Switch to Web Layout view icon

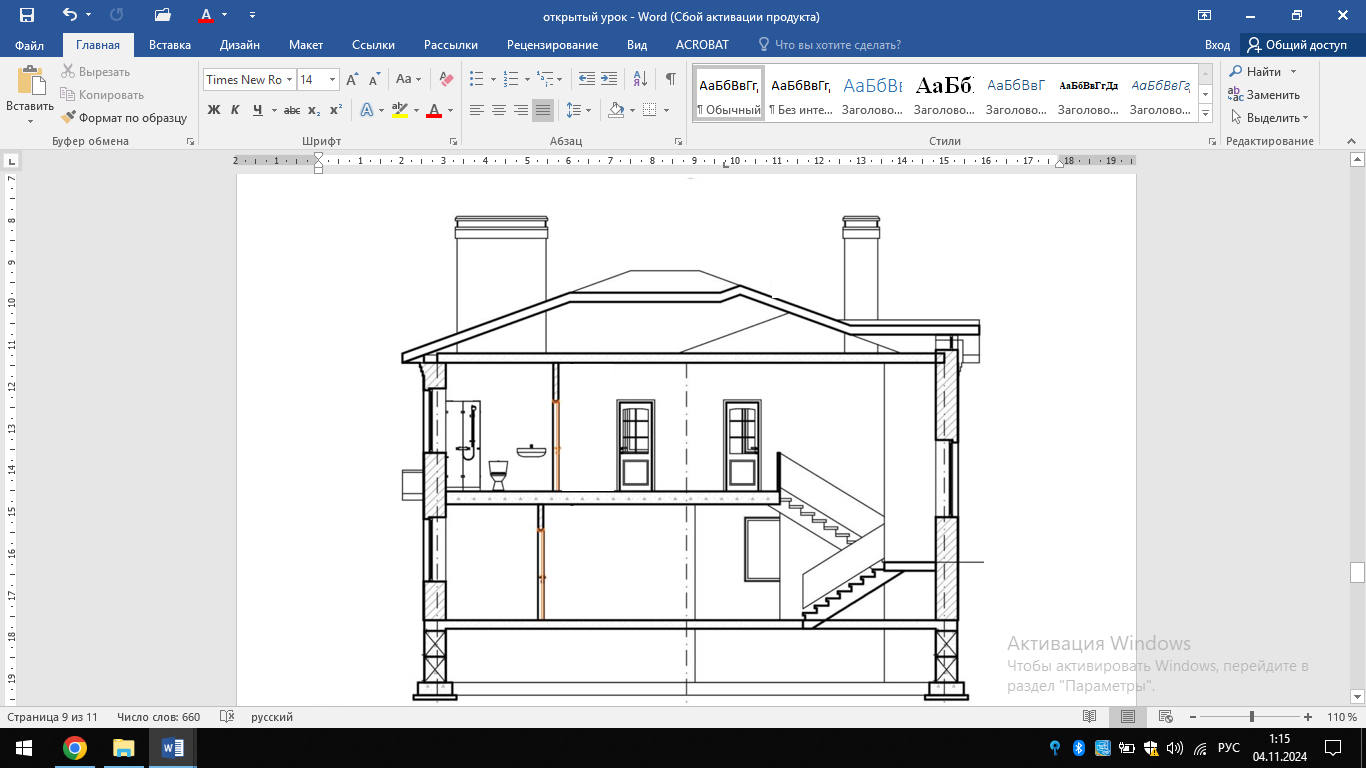pos(1166,717)
